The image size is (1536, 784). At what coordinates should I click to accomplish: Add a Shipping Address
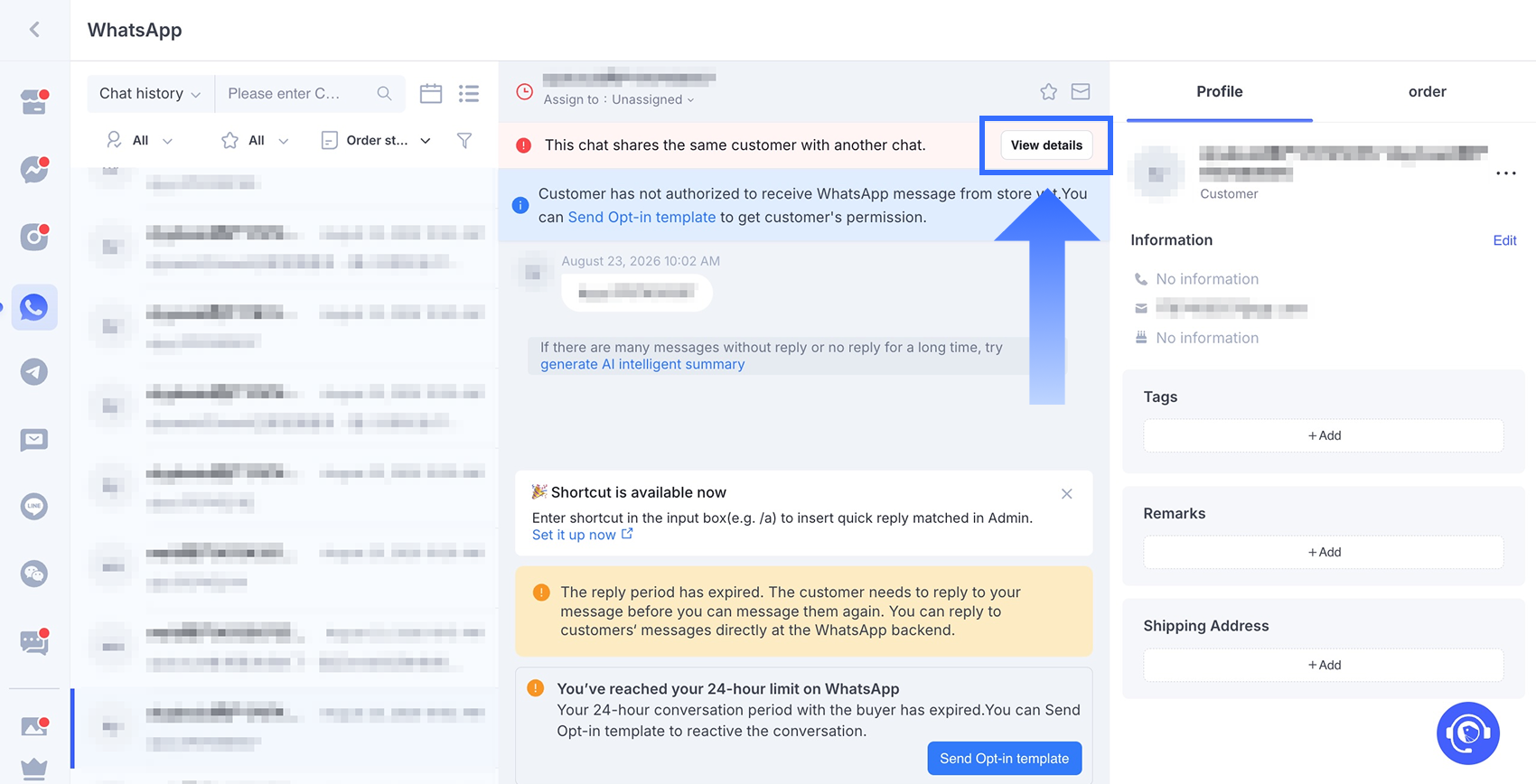pyautogui.click(x=1324, y=665)
